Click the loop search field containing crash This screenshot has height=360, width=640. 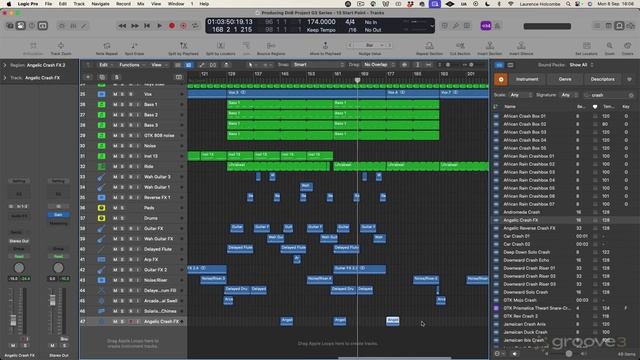tap(608, 95)
